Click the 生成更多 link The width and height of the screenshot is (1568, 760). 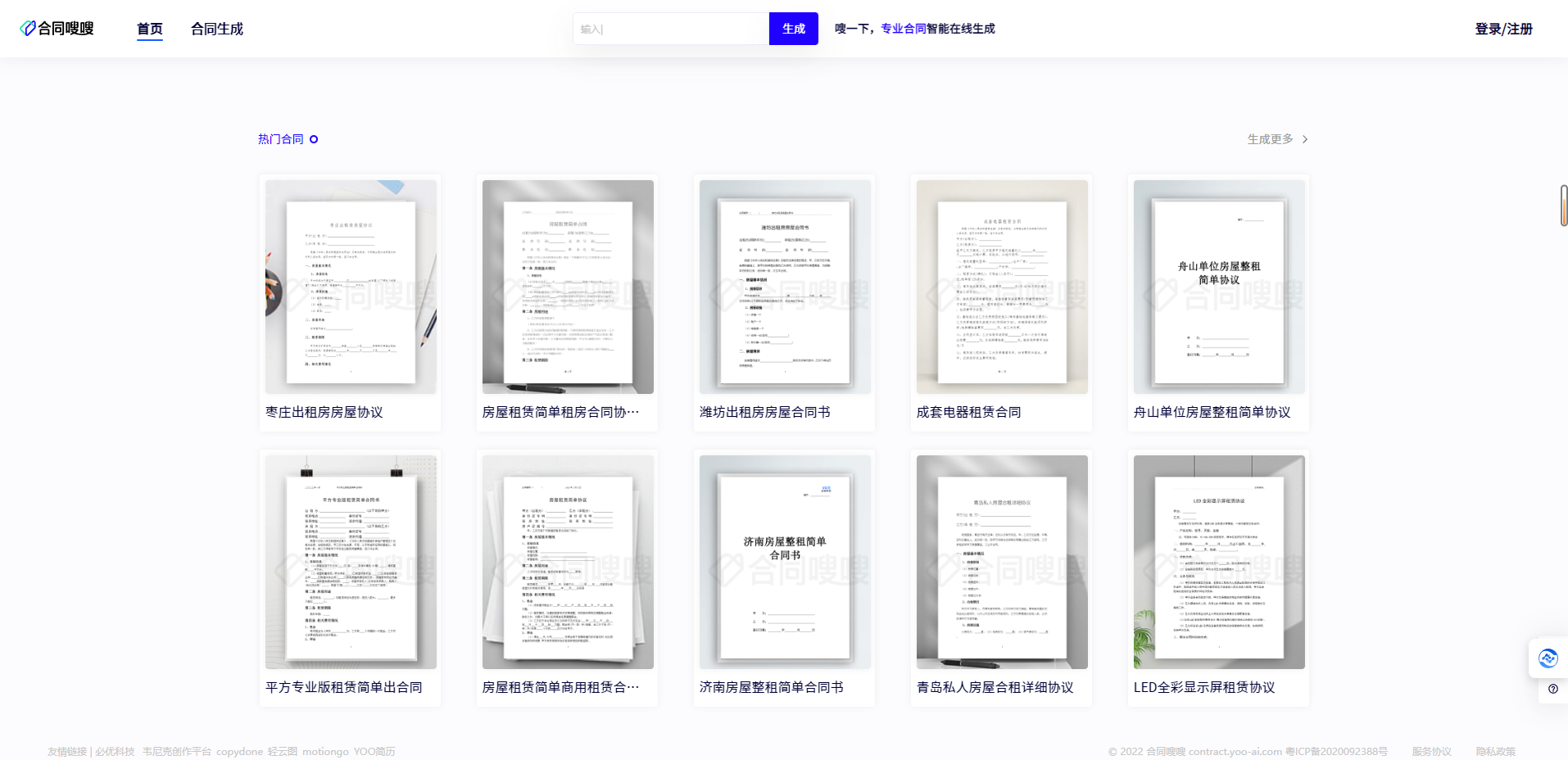click(x=1269, y=139)
